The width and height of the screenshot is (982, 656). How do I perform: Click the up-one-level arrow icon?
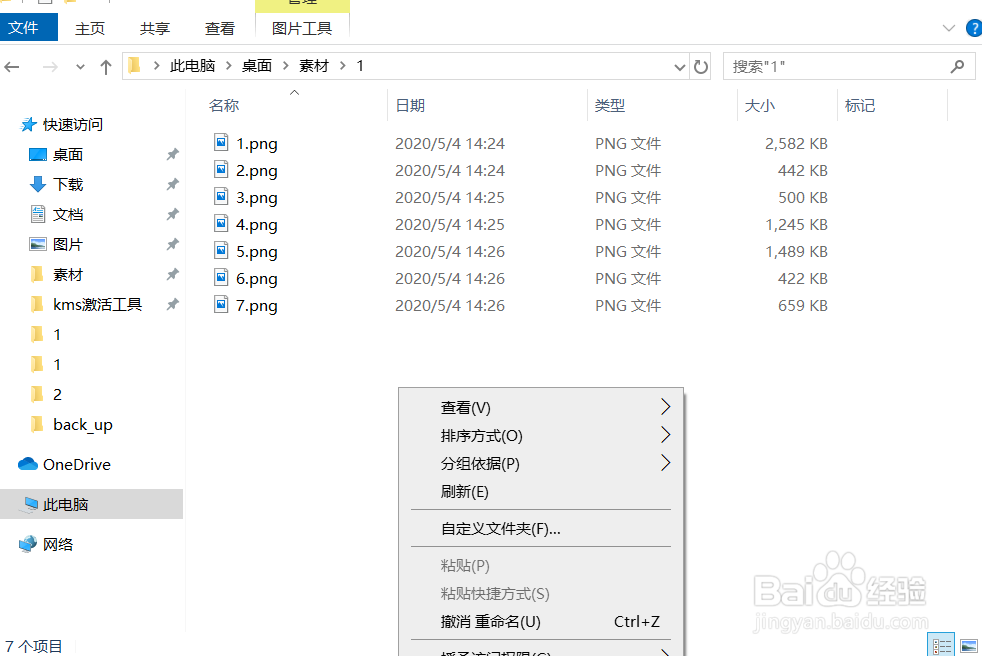[105, 66]
